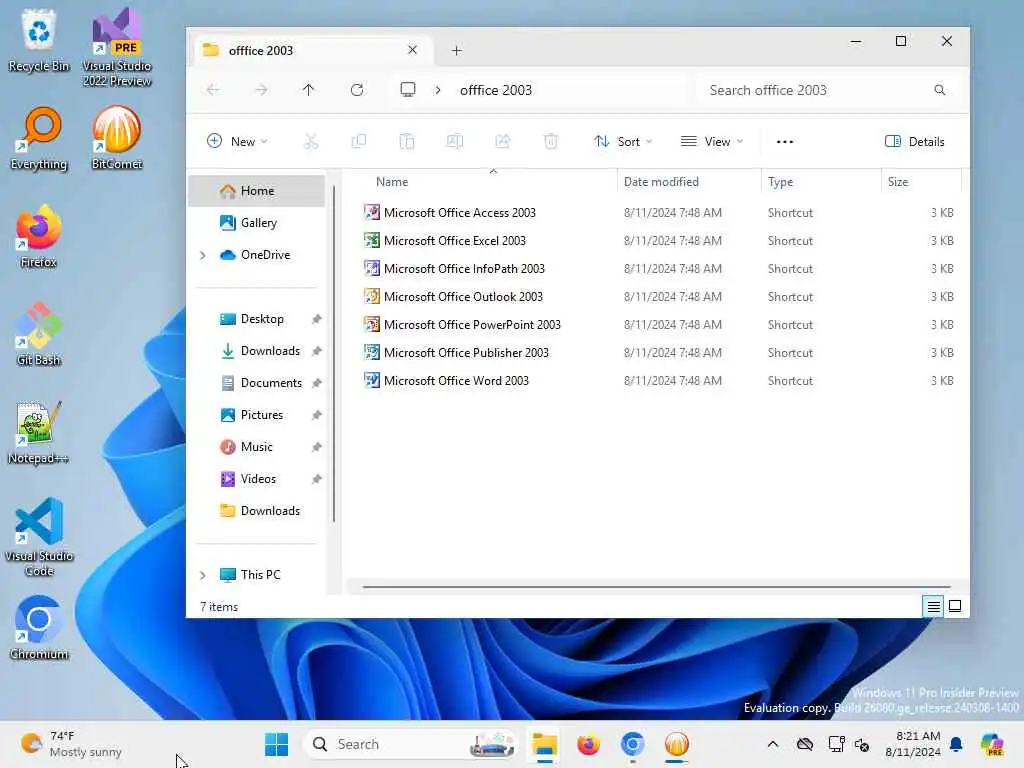Open Gallery in navigation pane

pos(257,223)
